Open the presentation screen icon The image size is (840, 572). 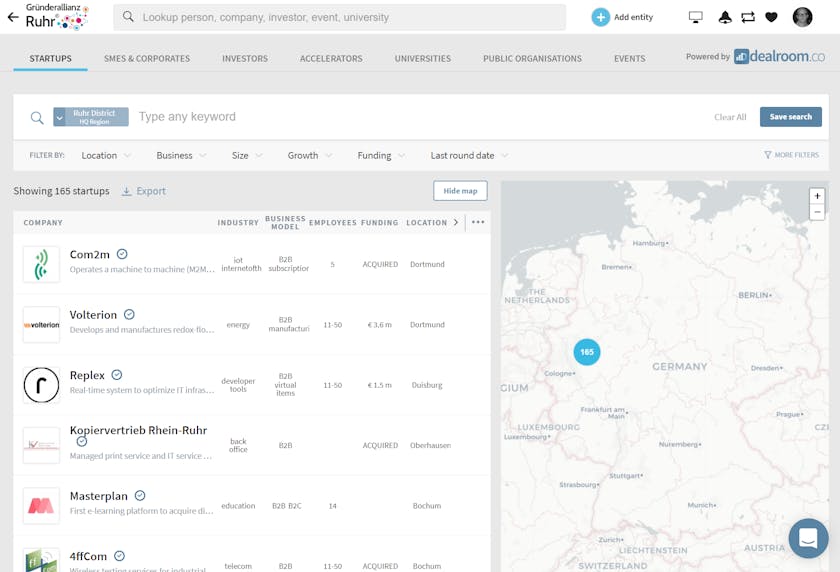click(696, 17)
